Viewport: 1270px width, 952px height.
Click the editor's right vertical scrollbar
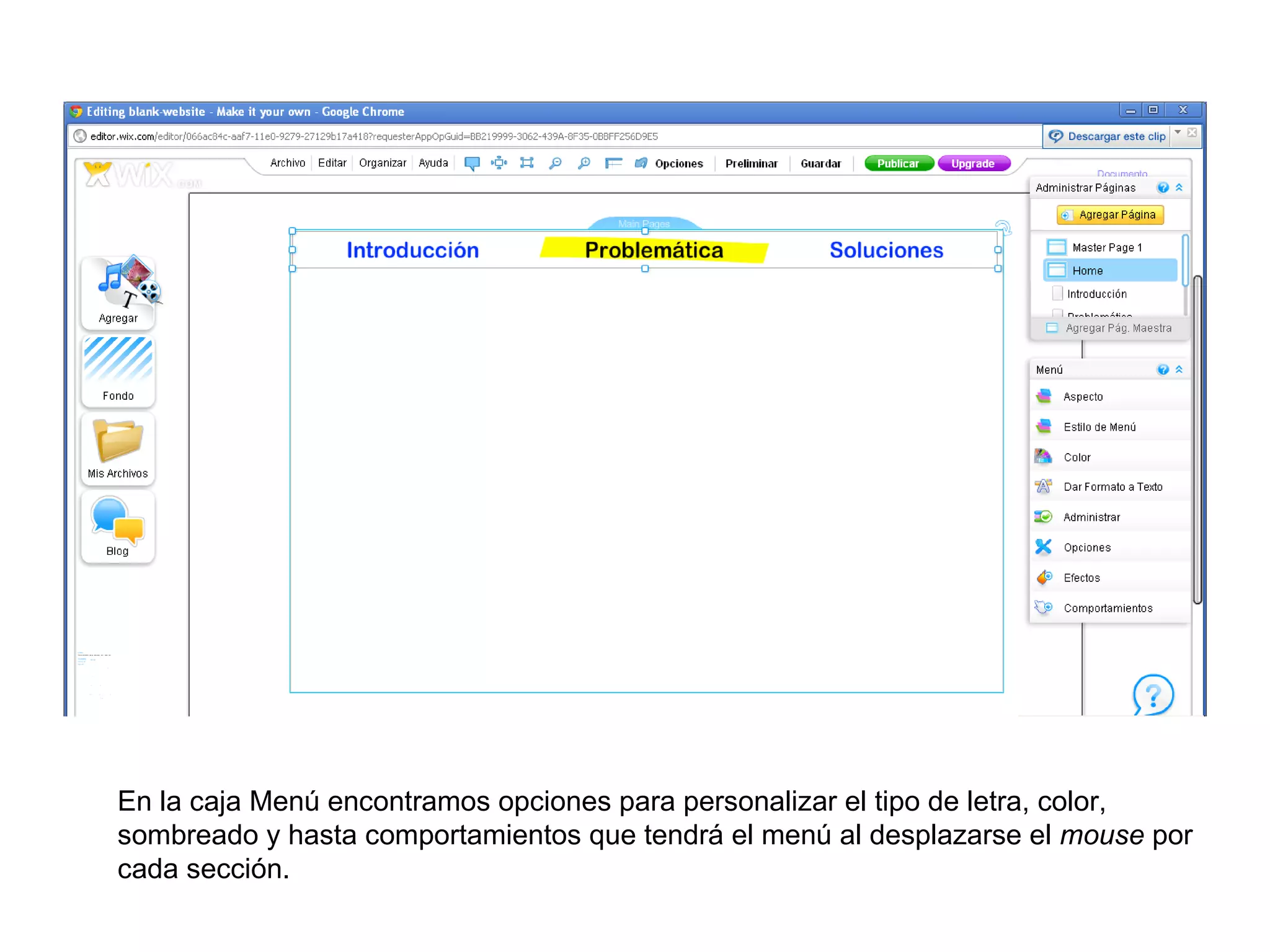pos(1198,439)
